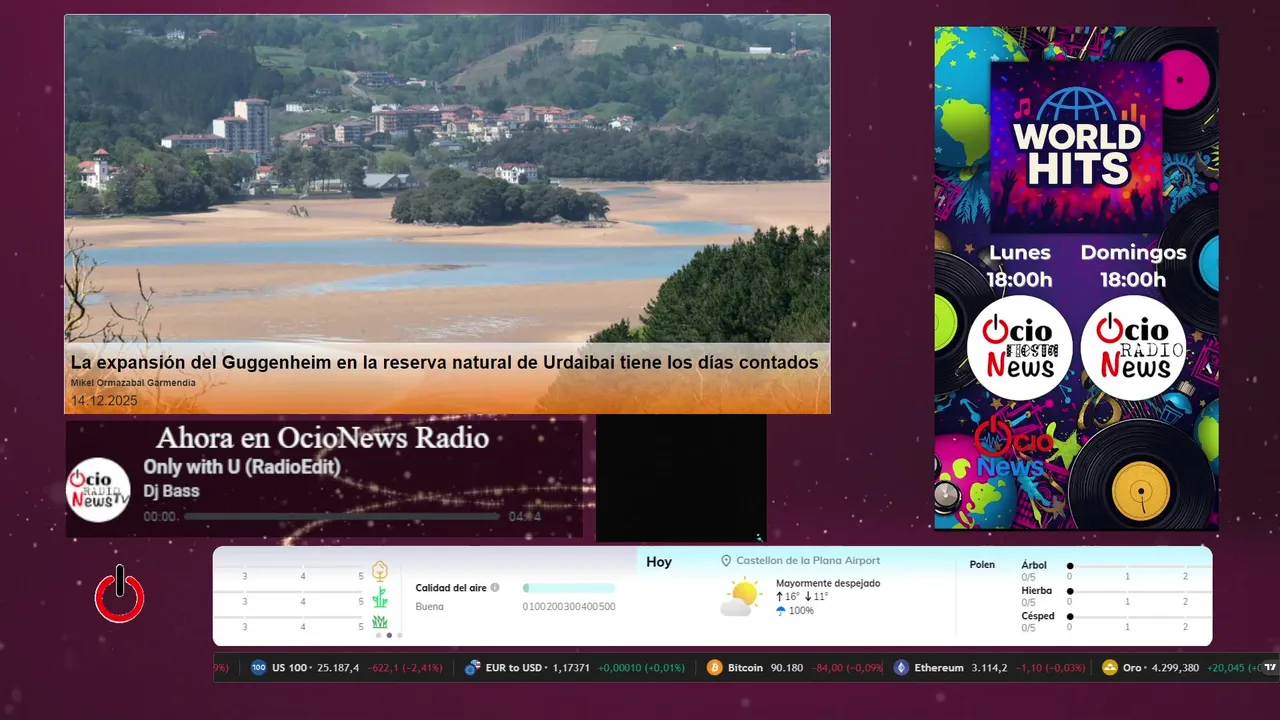Screen dimensions: 1280x720
Task: Seek in the radio track progress bar
Action: click(342, 517)
